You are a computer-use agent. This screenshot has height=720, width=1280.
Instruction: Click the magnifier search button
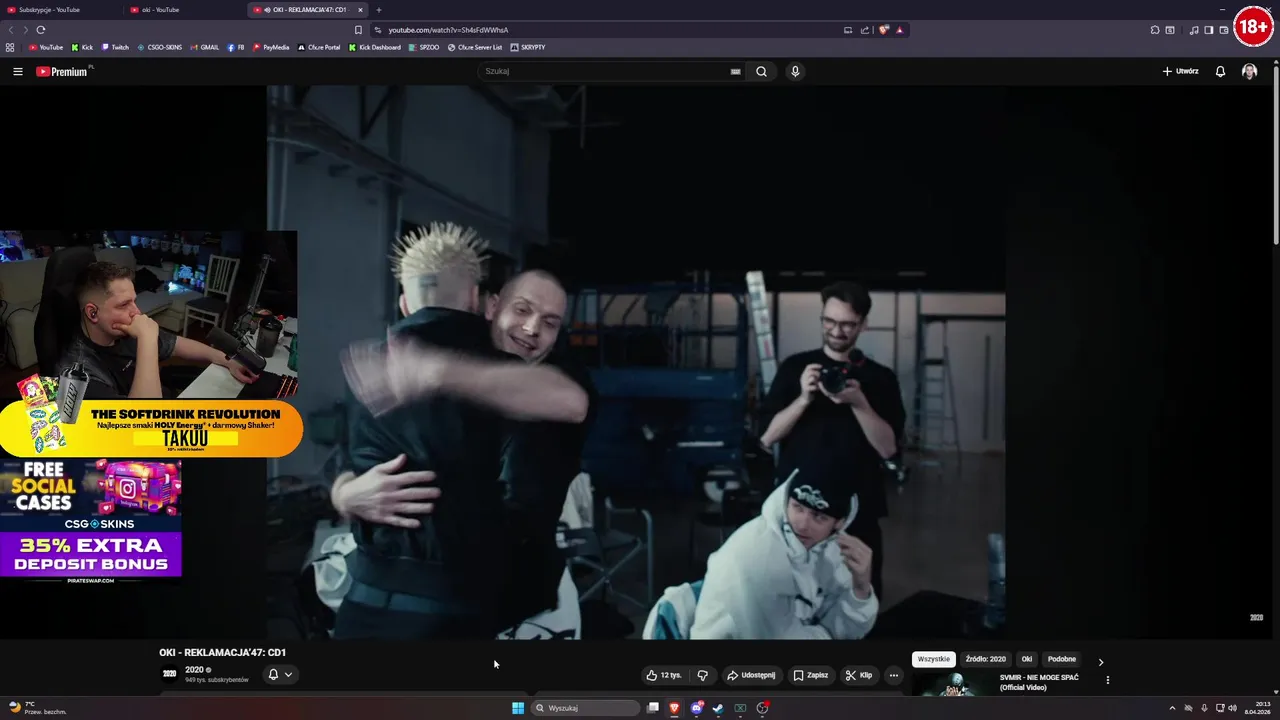click(761, 71)
